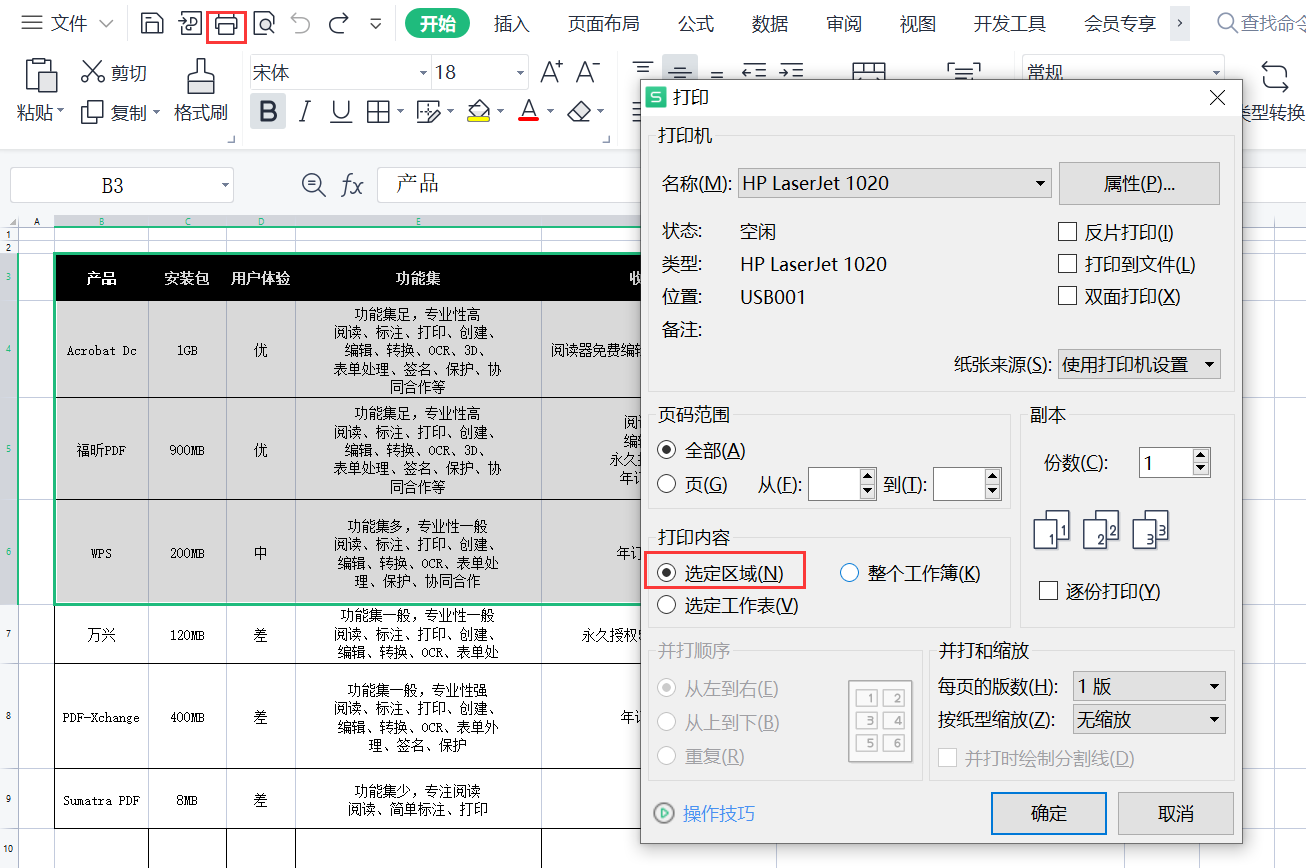Click the font color red A swatch

(529, 111)
